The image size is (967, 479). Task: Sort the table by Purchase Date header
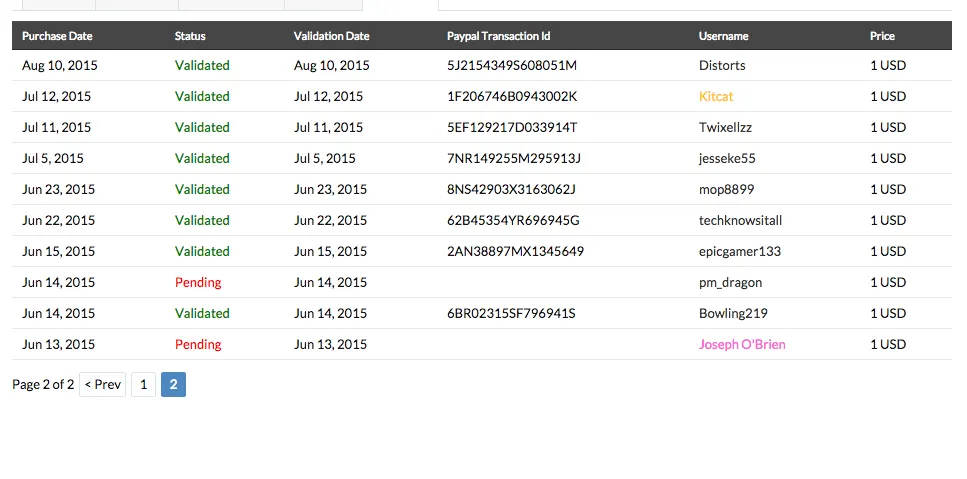(x=57, y=36)
